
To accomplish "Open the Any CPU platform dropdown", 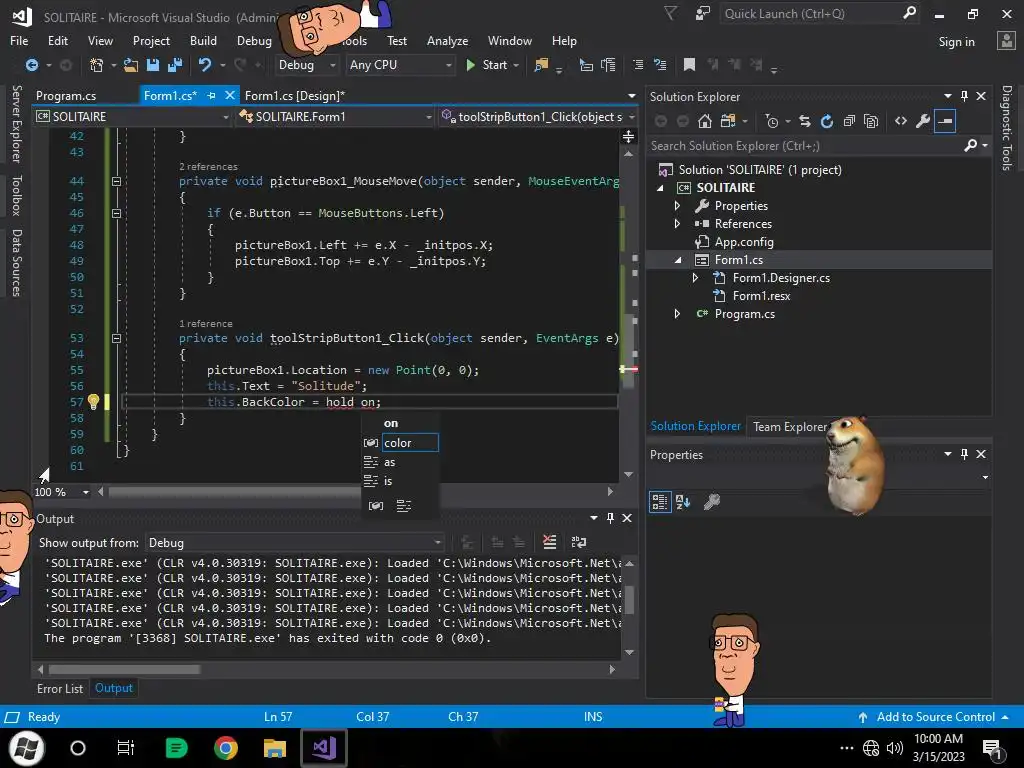I will (x=400, y=65).
